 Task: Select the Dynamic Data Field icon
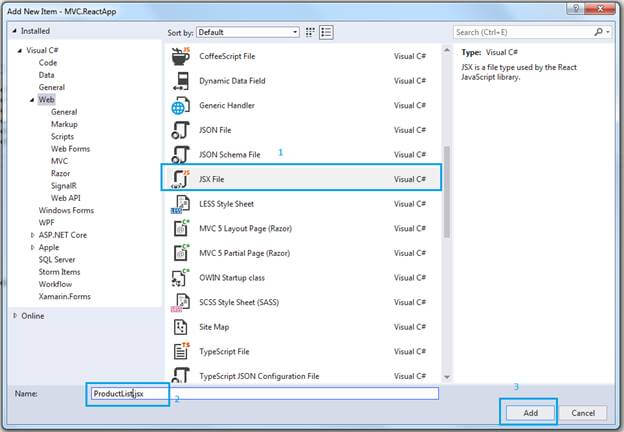pyautogui.click(x=181, y=81)
